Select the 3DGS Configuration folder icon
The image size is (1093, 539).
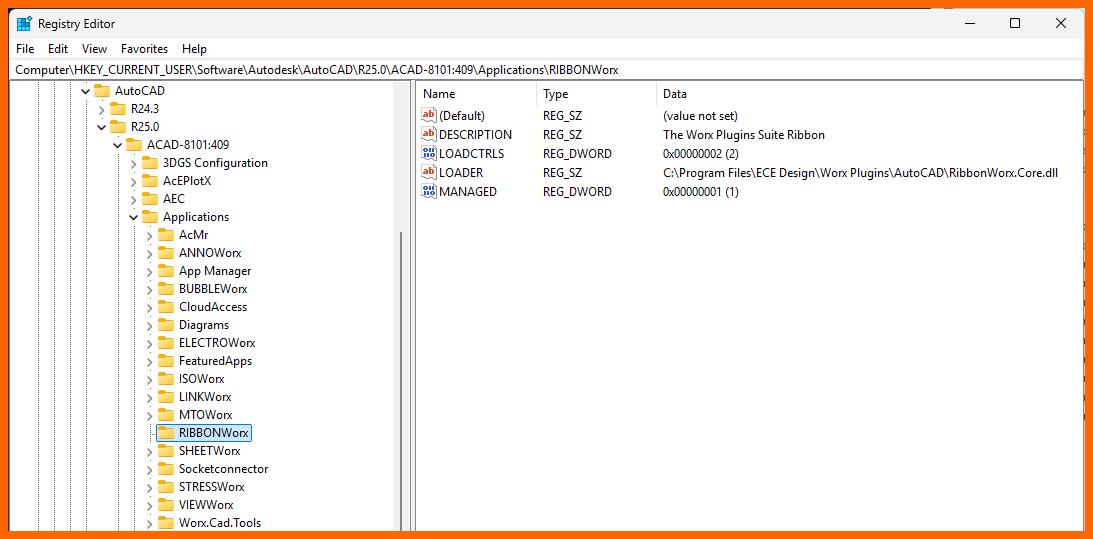pyautogui.click(x=150, y=163)
